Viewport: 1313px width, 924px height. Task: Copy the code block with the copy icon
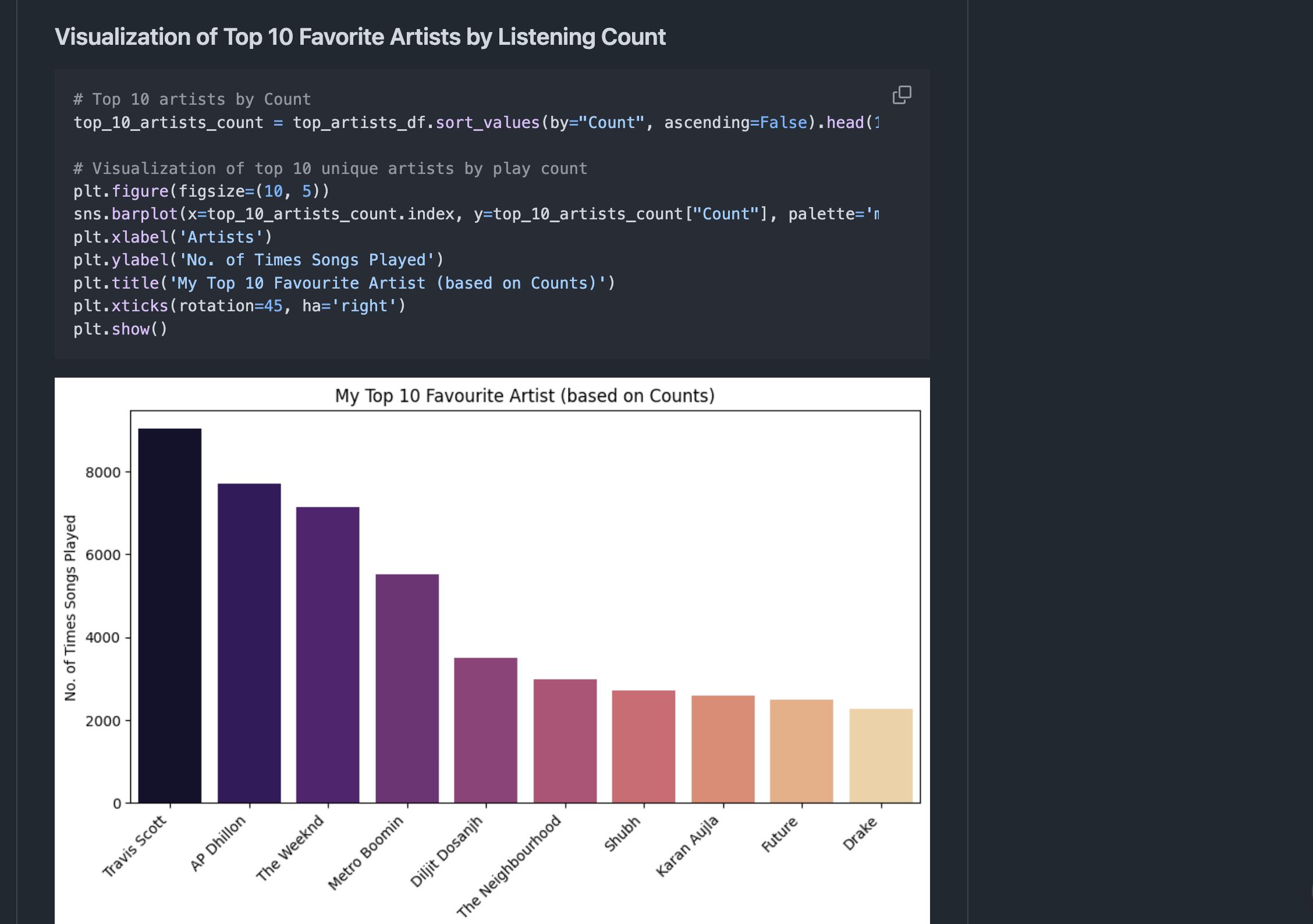tap(902, 95)
